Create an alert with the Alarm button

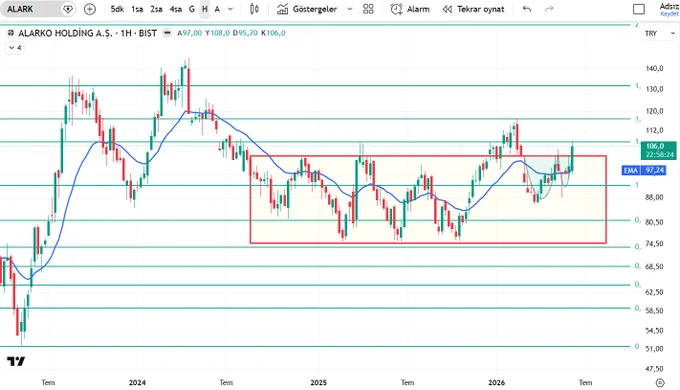click(410, 9)
